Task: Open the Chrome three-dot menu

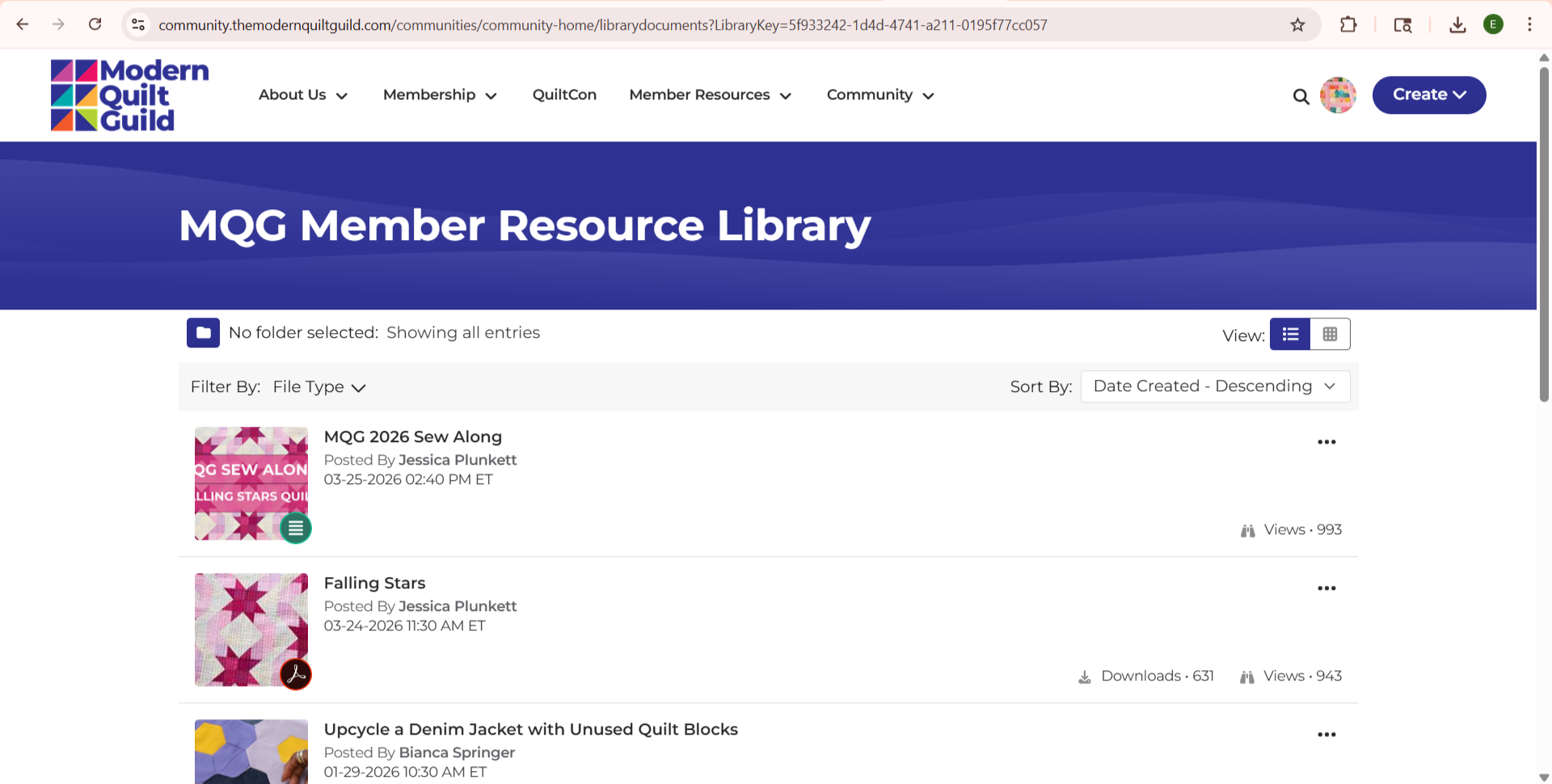Action: (x=1529, y=24)
